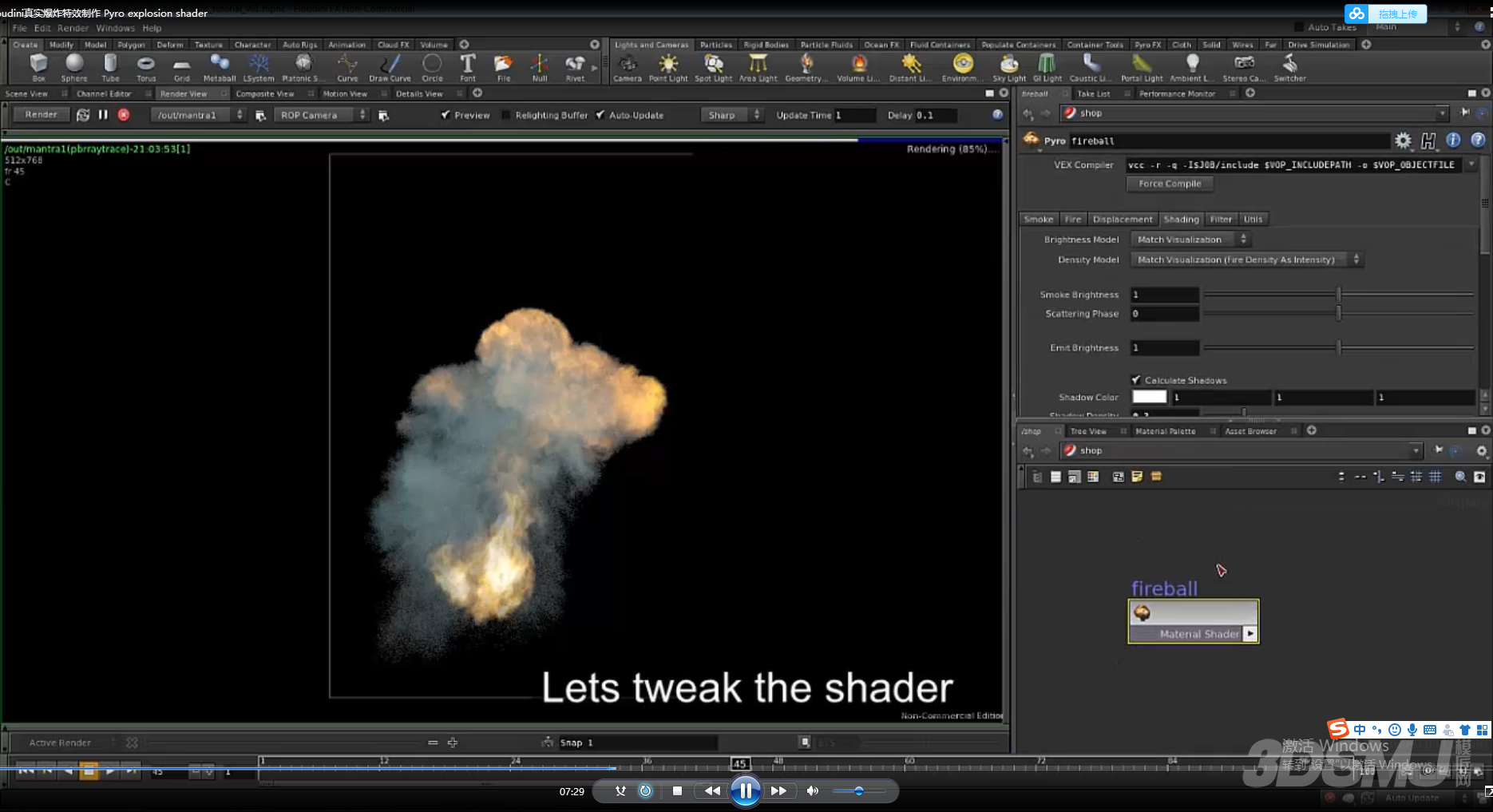Add a Camera from the shelf
This screenshot has width=1493, height=812.
coord(628,67)
